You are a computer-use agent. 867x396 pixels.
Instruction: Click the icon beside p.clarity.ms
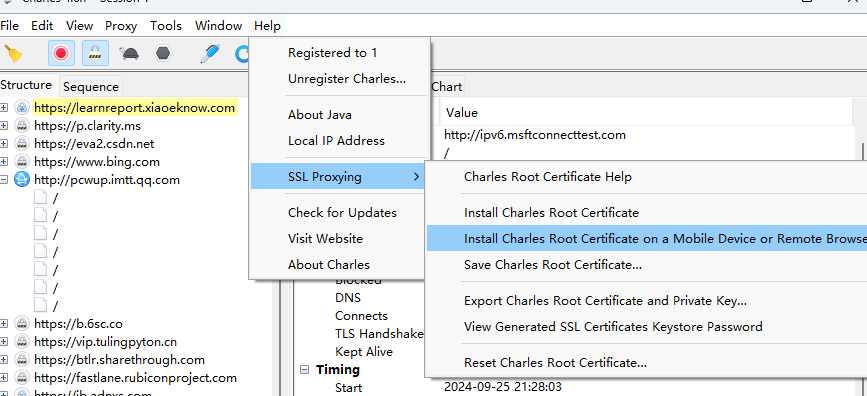(22, 126)
